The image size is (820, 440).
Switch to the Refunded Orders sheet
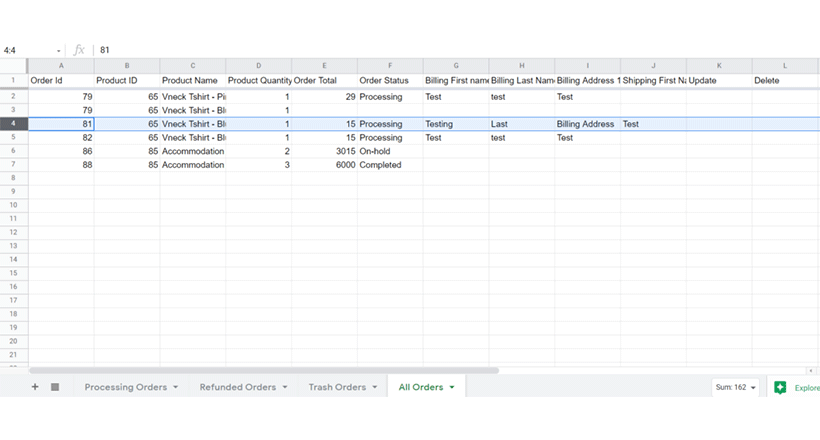[238, 387]
